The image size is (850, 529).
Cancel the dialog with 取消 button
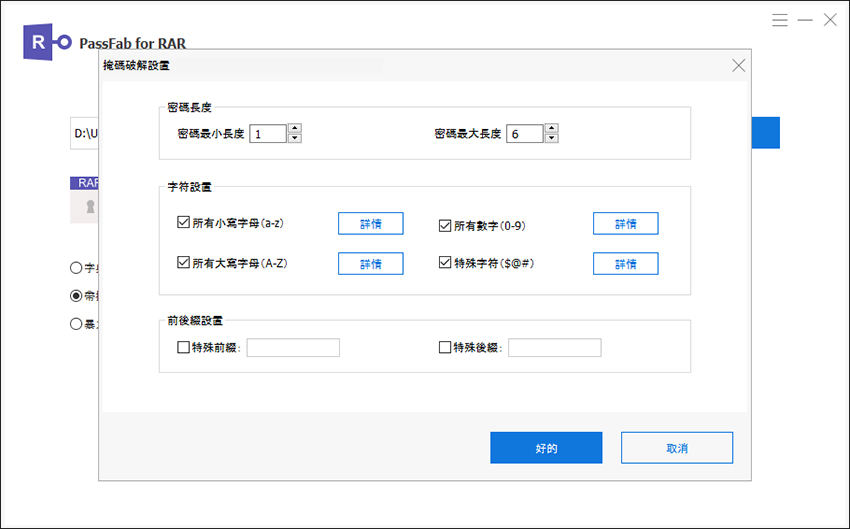click(x=677, y=448)
